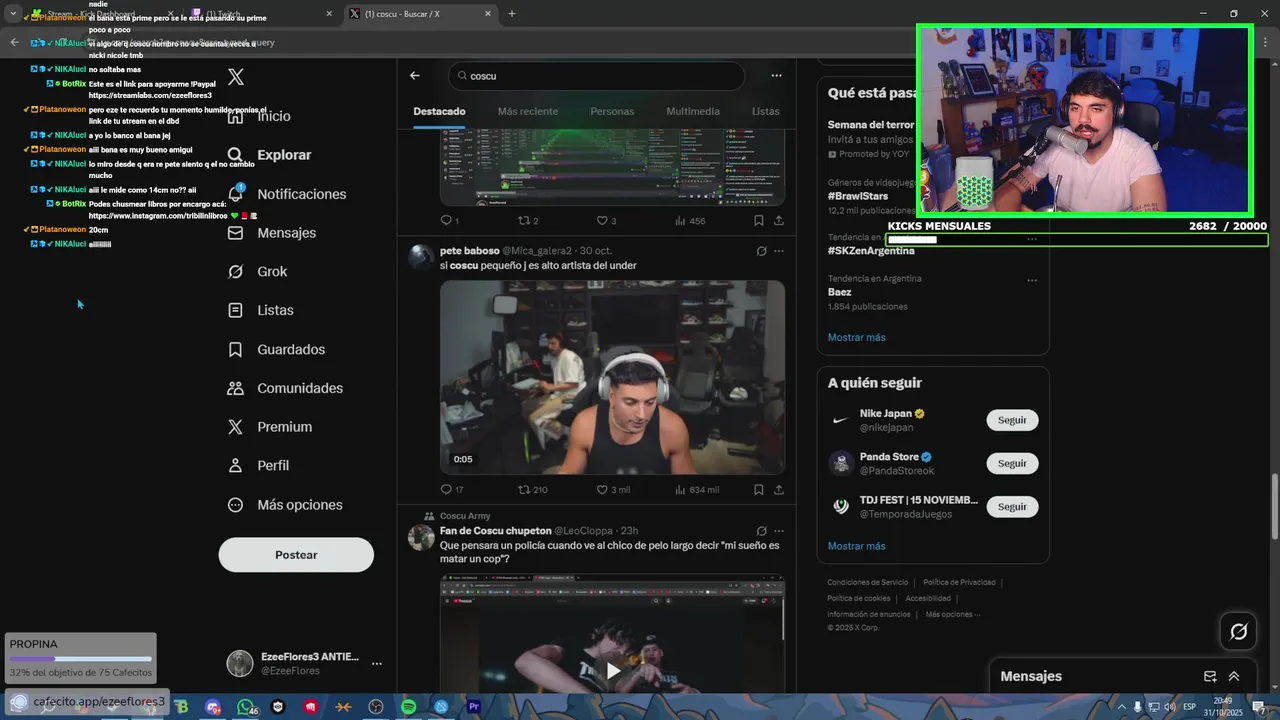1280x720 pixels.
Task: Open search settings three-dot menu
Action: (x=776, y=76)
